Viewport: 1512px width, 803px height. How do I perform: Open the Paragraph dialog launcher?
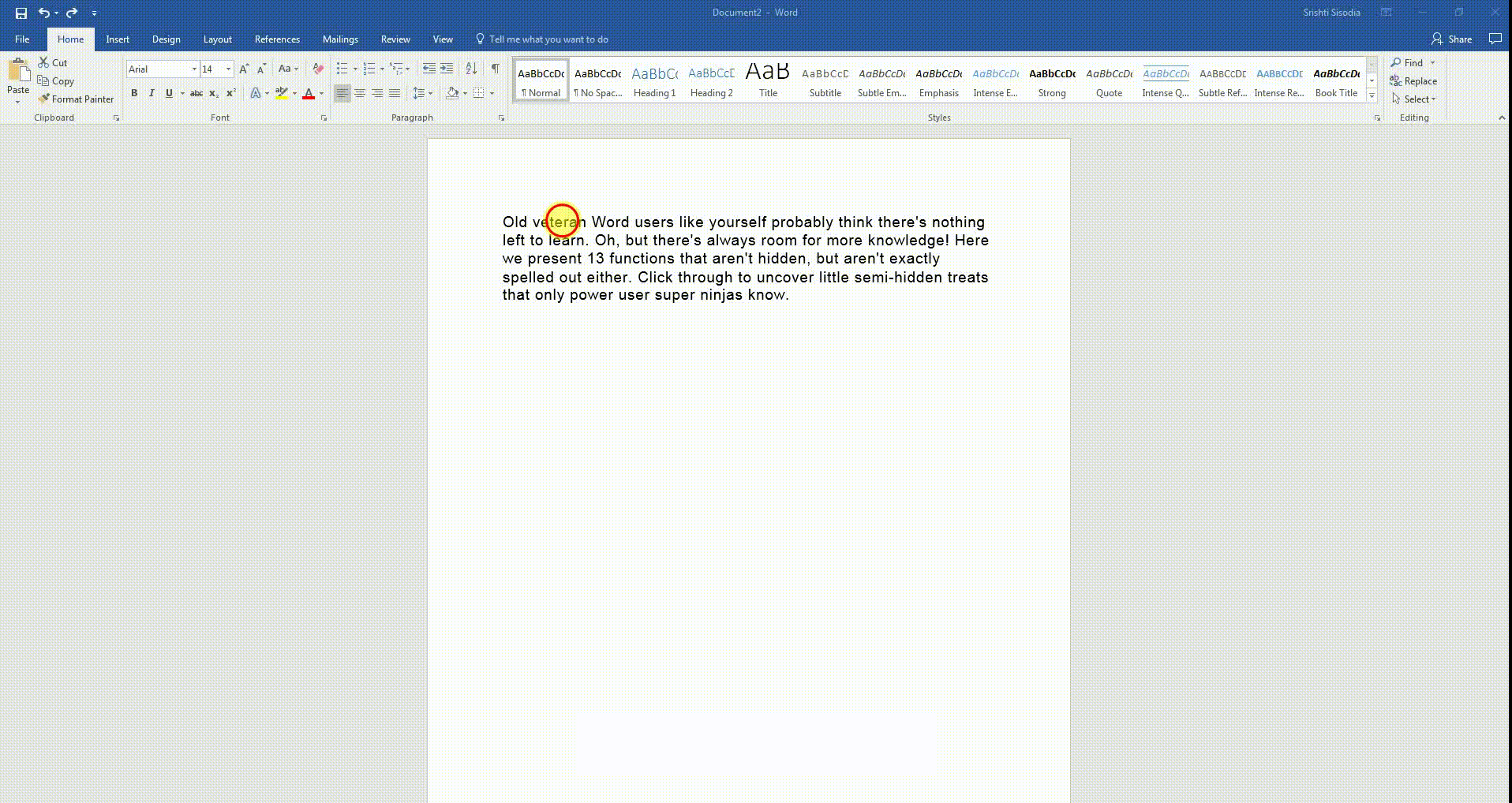tap(501, 118)
